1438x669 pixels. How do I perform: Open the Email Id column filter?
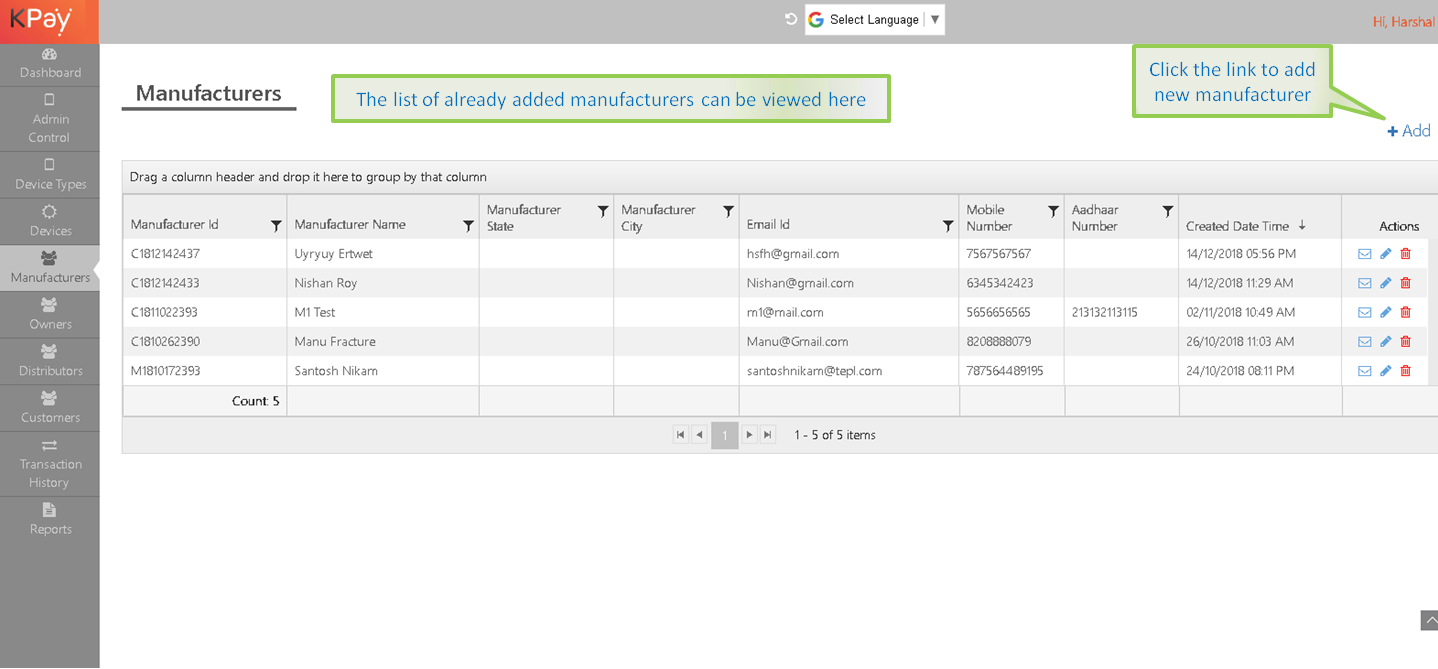click(948, 226)
